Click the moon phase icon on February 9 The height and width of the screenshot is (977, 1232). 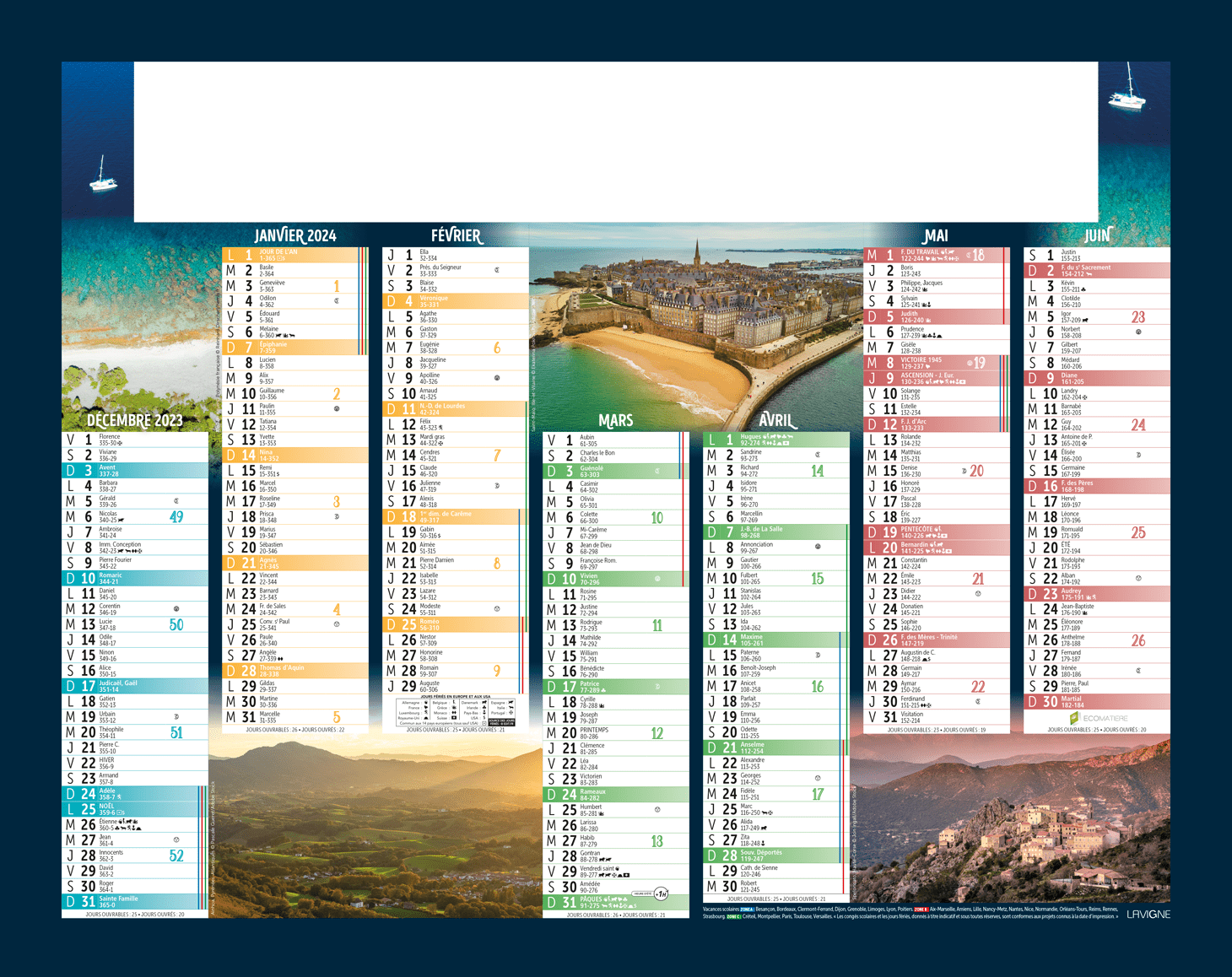pos(497,378)
